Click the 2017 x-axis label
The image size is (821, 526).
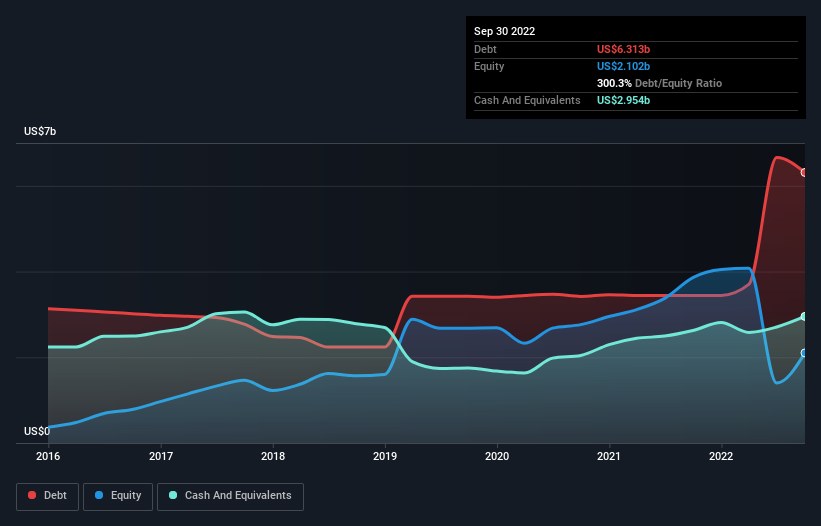[x=161, y=456]
